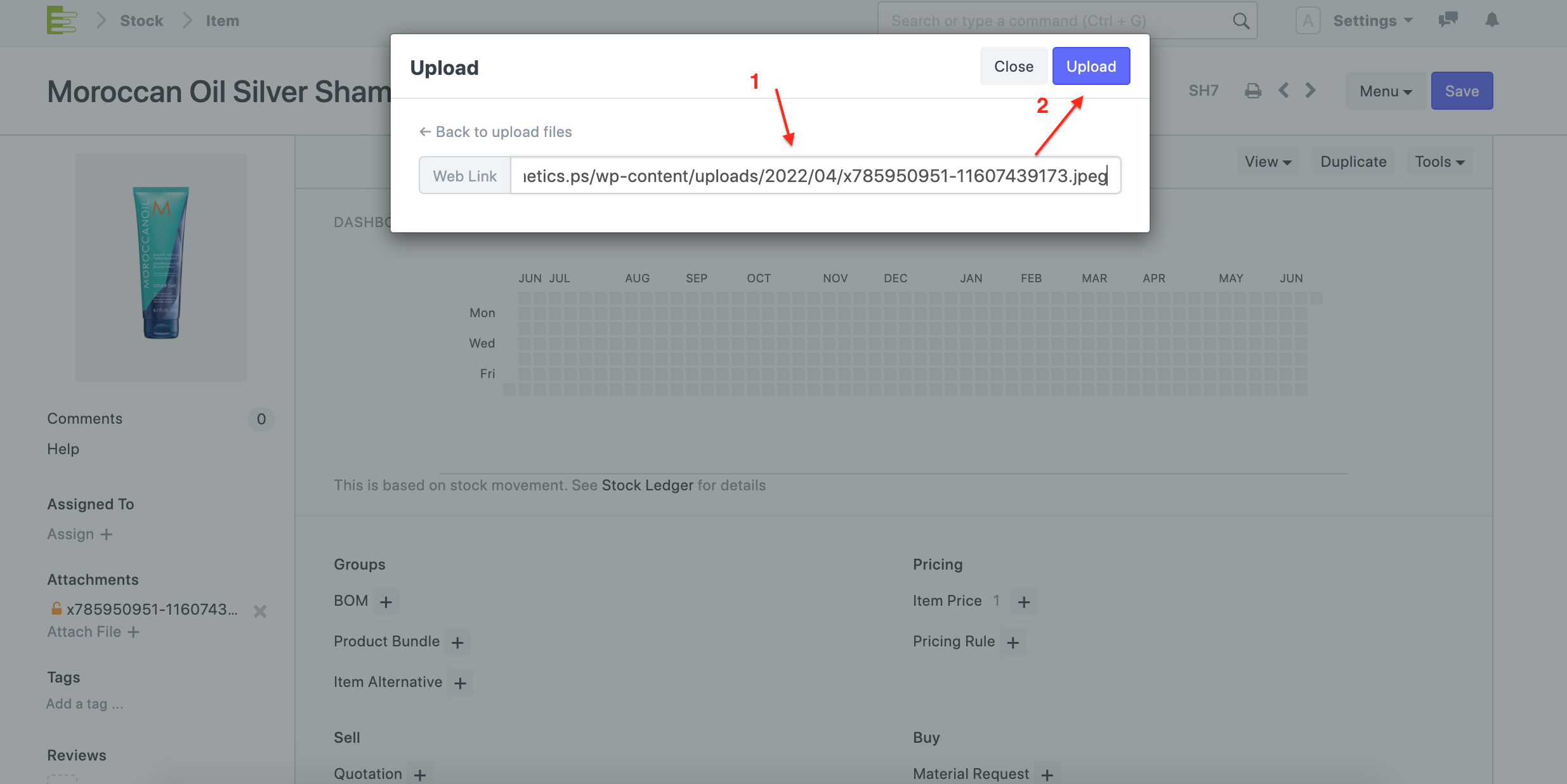Add new Quotation plus icon

tap(419, 774)
